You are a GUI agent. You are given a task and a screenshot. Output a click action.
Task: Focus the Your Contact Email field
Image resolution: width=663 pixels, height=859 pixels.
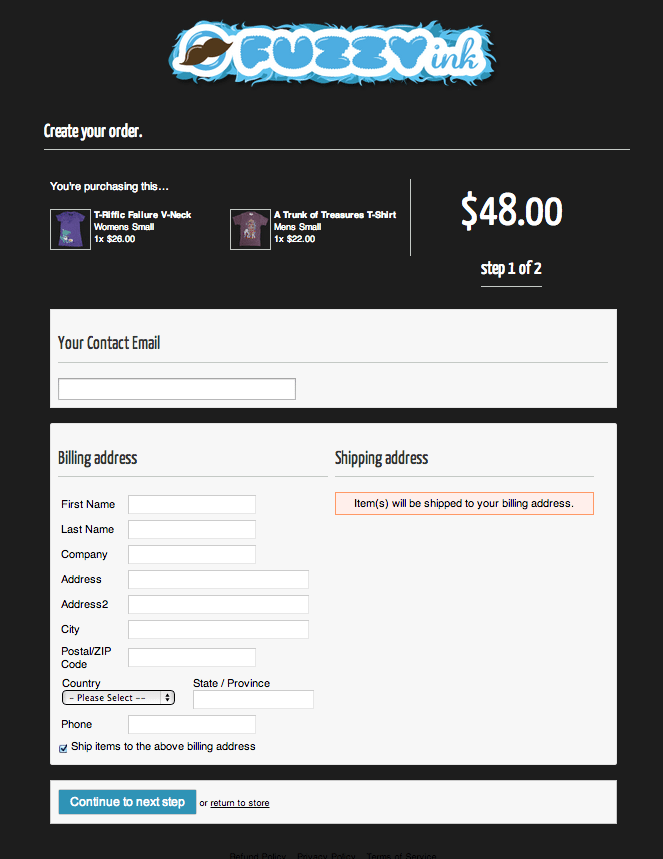point(177,389)
